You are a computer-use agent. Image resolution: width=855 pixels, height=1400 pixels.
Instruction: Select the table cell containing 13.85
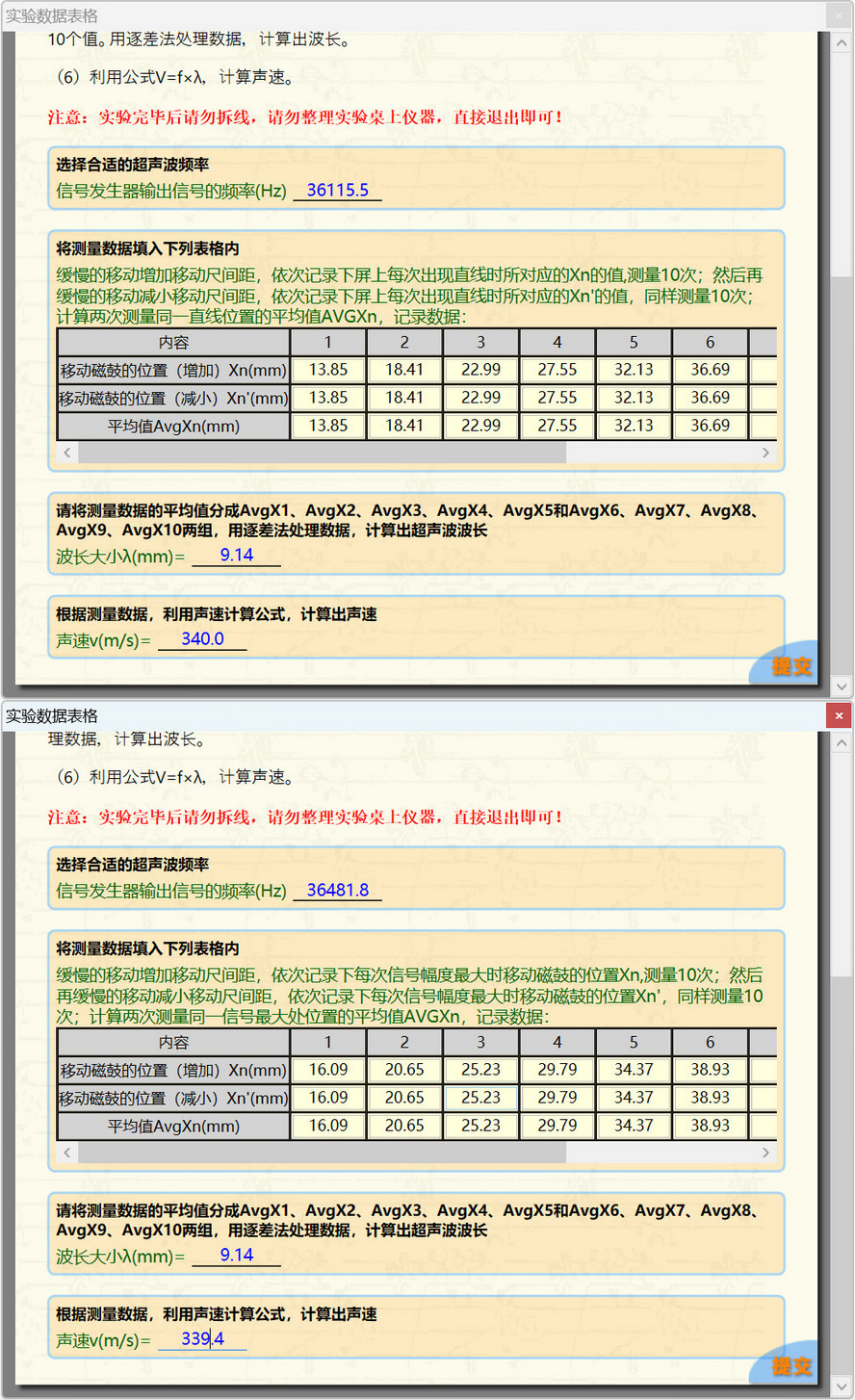click(327, 370)
